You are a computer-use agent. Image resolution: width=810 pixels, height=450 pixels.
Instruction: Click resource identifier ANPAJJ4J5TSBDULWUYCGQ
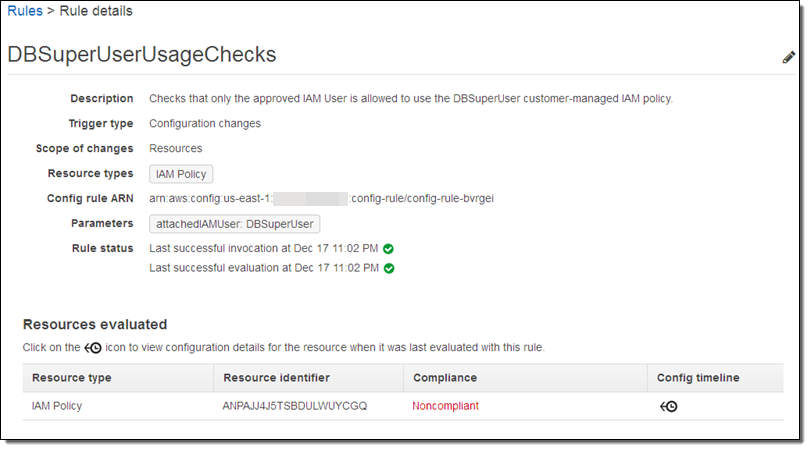[x=295, y=406]
